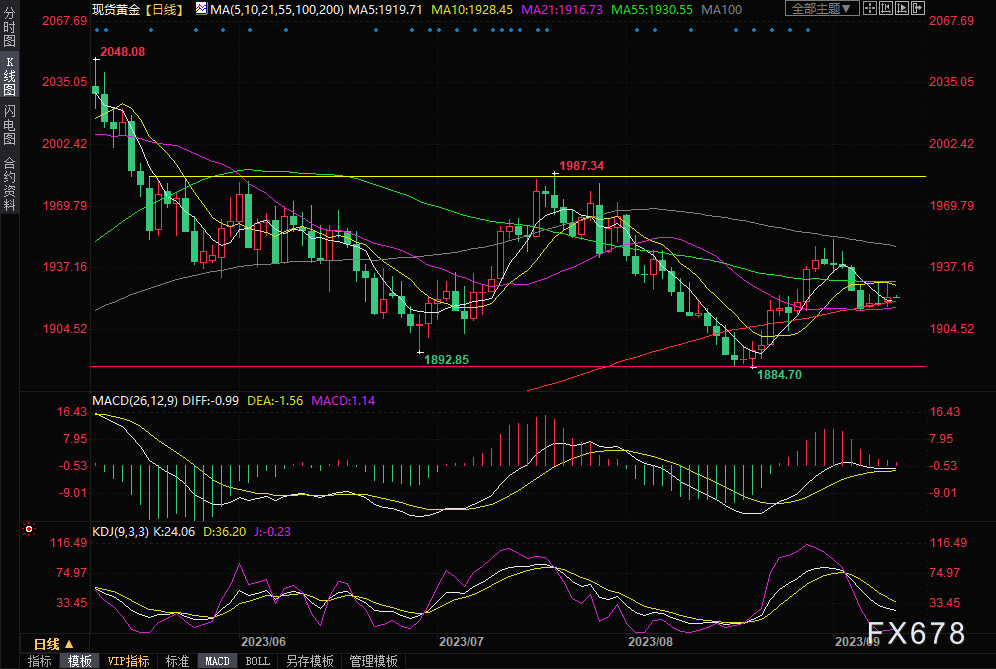Click the MACD(26,12,9) indicator label
This screenshot has width=996, height=669.
pos(135,400)
